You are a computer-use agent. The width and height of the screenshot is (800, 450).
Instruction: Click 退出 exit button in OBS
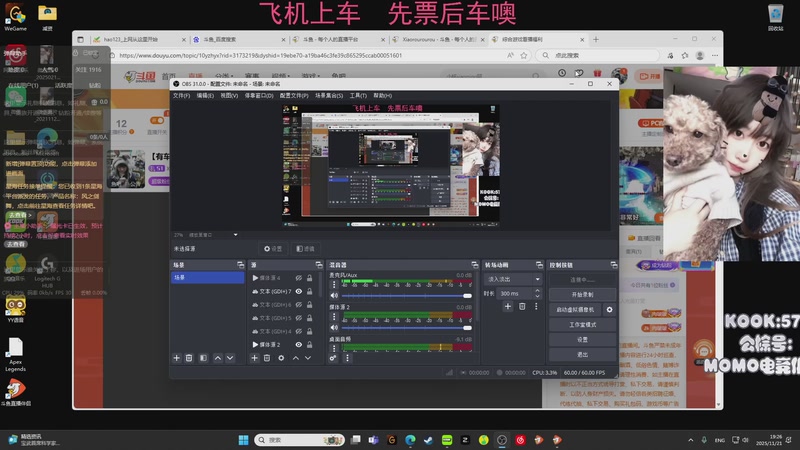tap(582, 354)
